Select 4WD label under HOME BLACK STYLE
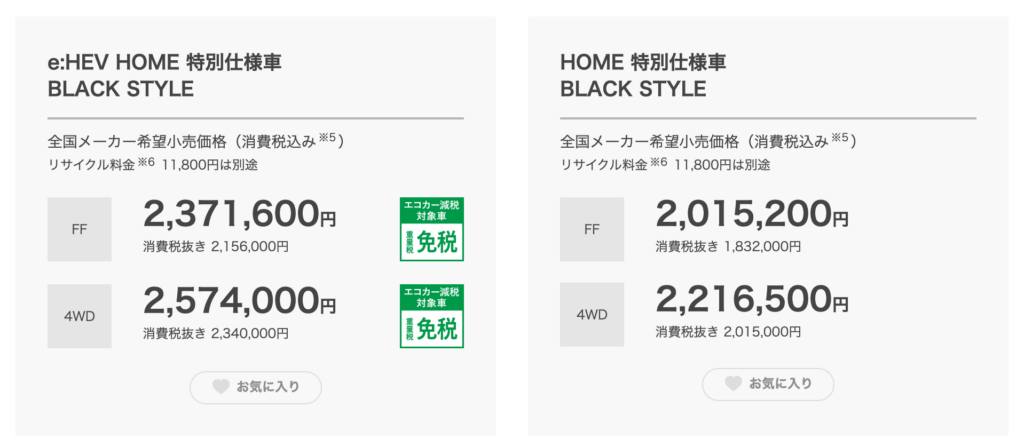 (592, 315)
